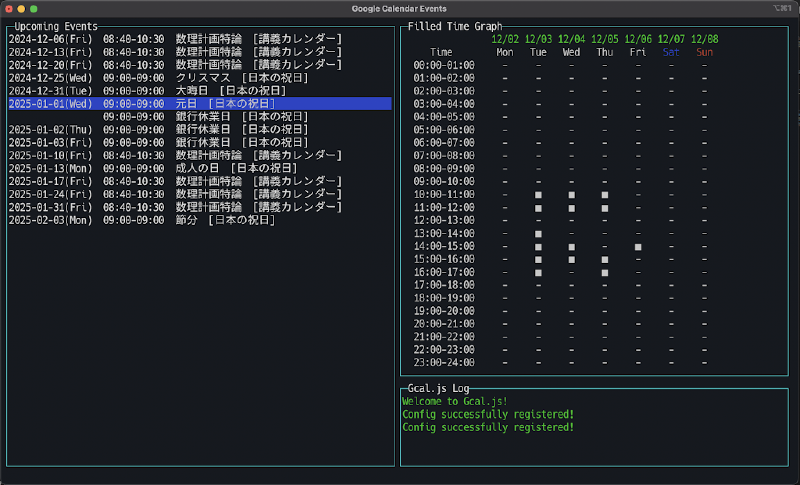
Task: Click the Tuesday 11:00-12:00 filled block
Action: pyautogui.click(x=538, y=208)
